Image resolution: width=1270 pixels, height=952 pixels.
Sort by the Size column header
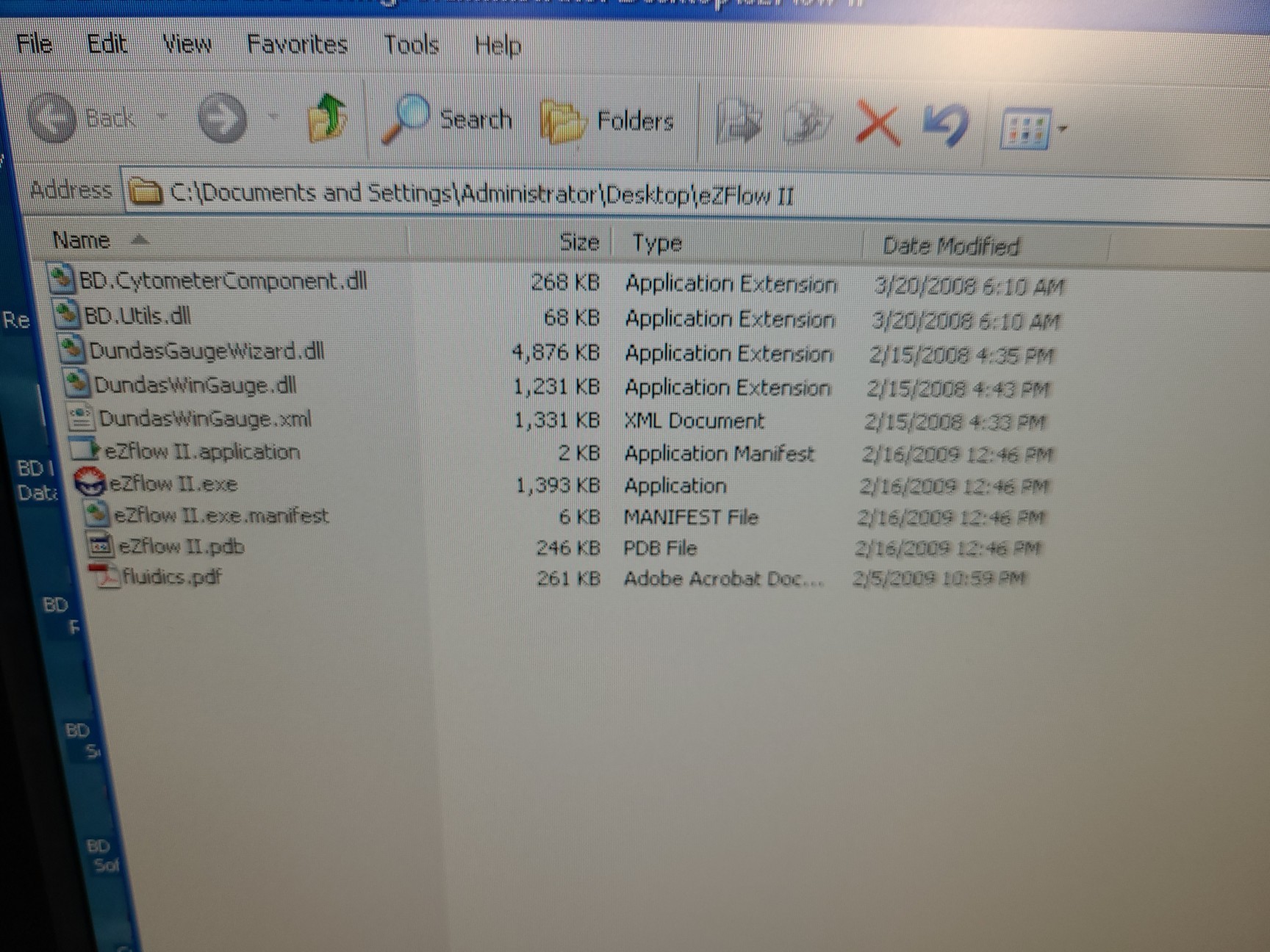click(579, 242)
